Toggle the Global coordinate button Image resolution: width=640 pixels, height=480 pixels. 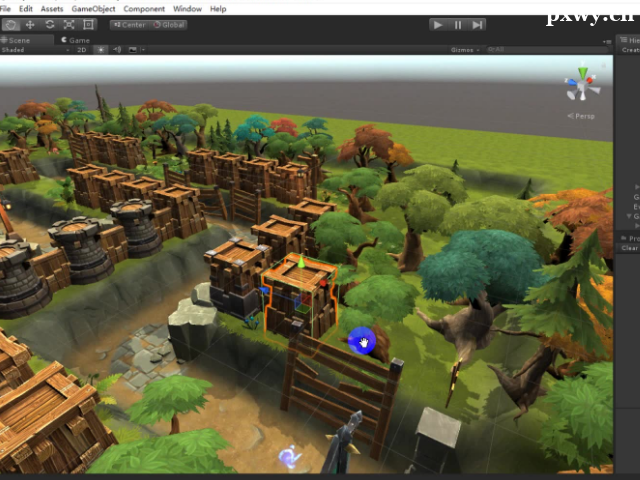[x=169, y=24]
